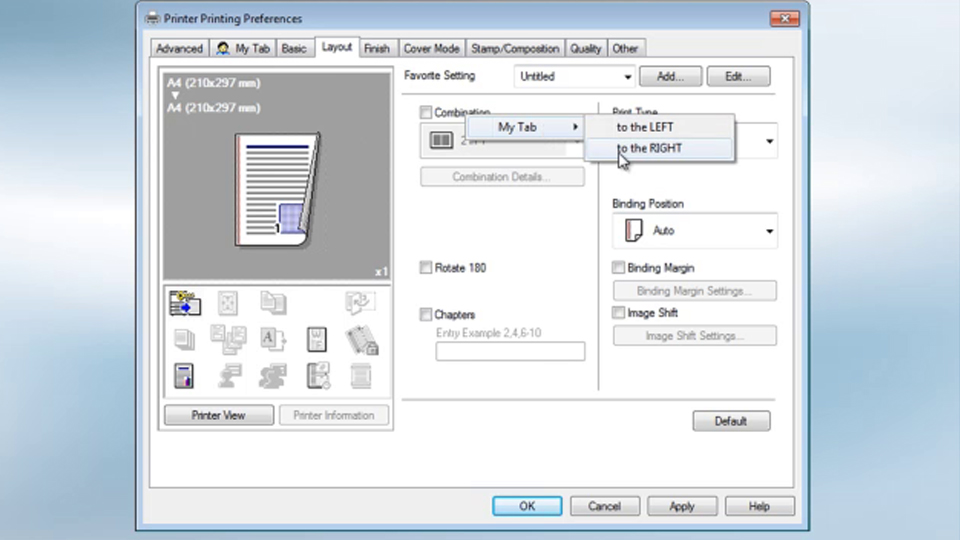Enable the Rotate 180 checkbox
Viewport: 960px width, 540px height.
point(427,268)
